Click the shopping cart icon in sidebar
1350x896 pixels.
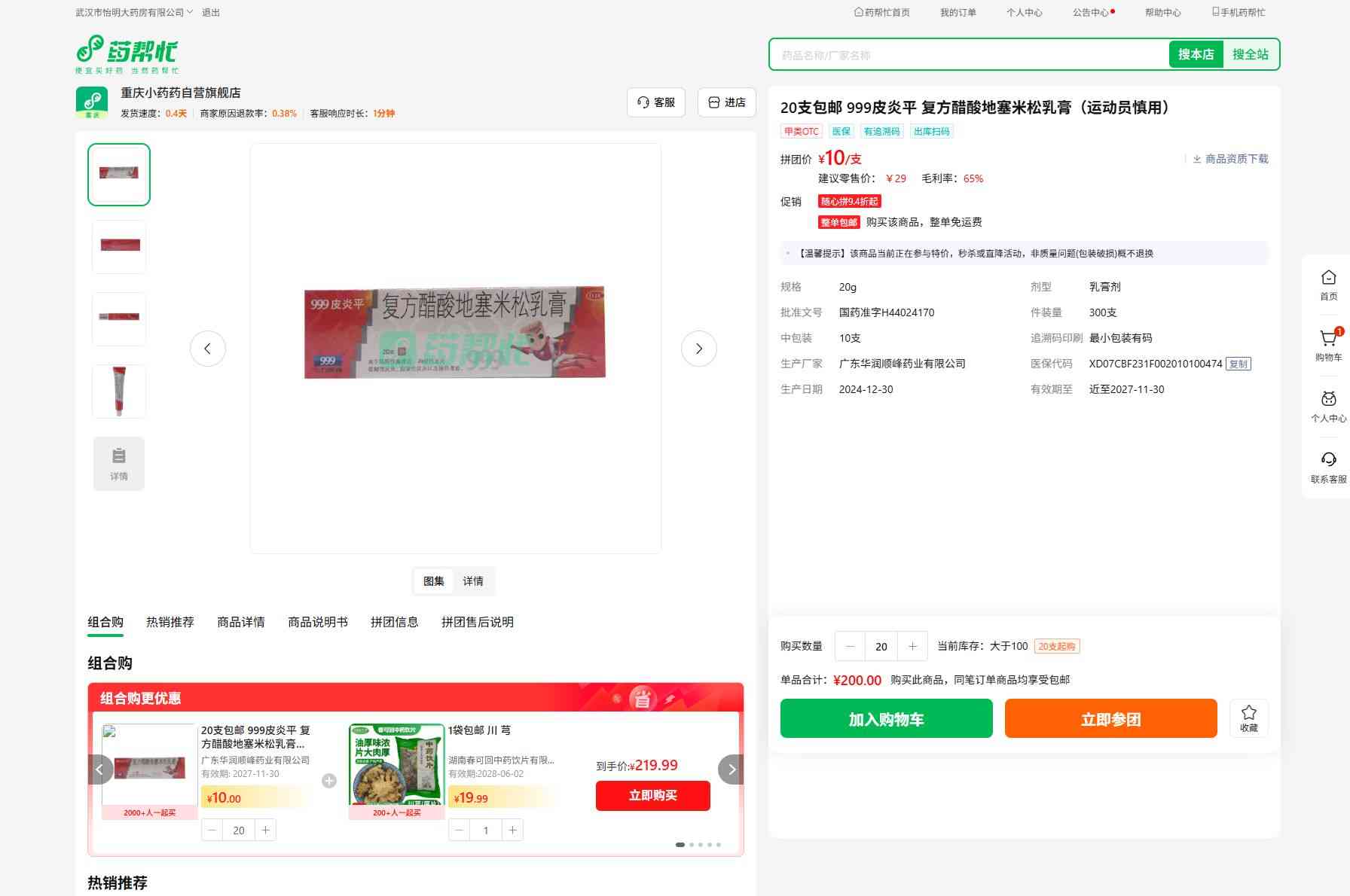click(1328, 340)
